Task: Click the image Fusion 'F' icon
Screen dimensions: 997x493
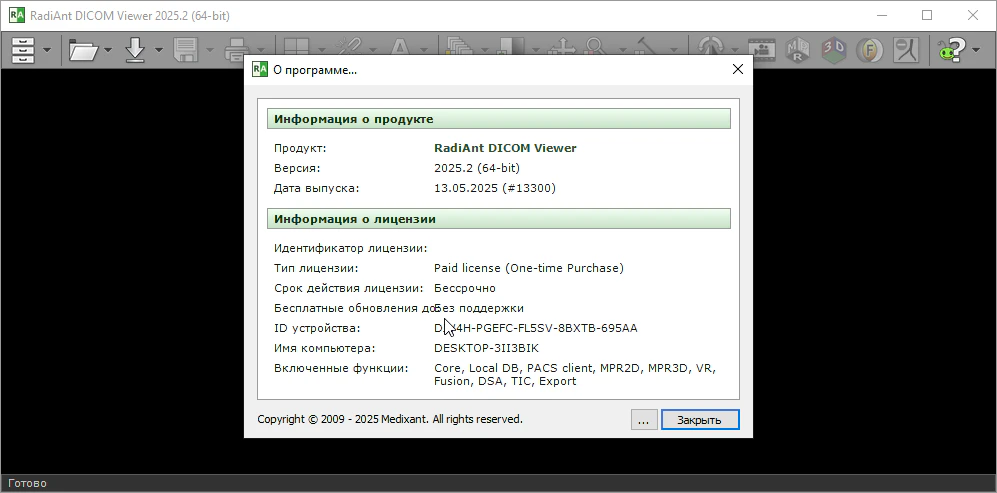Action: pyautogui.click(x=870, y=49)
